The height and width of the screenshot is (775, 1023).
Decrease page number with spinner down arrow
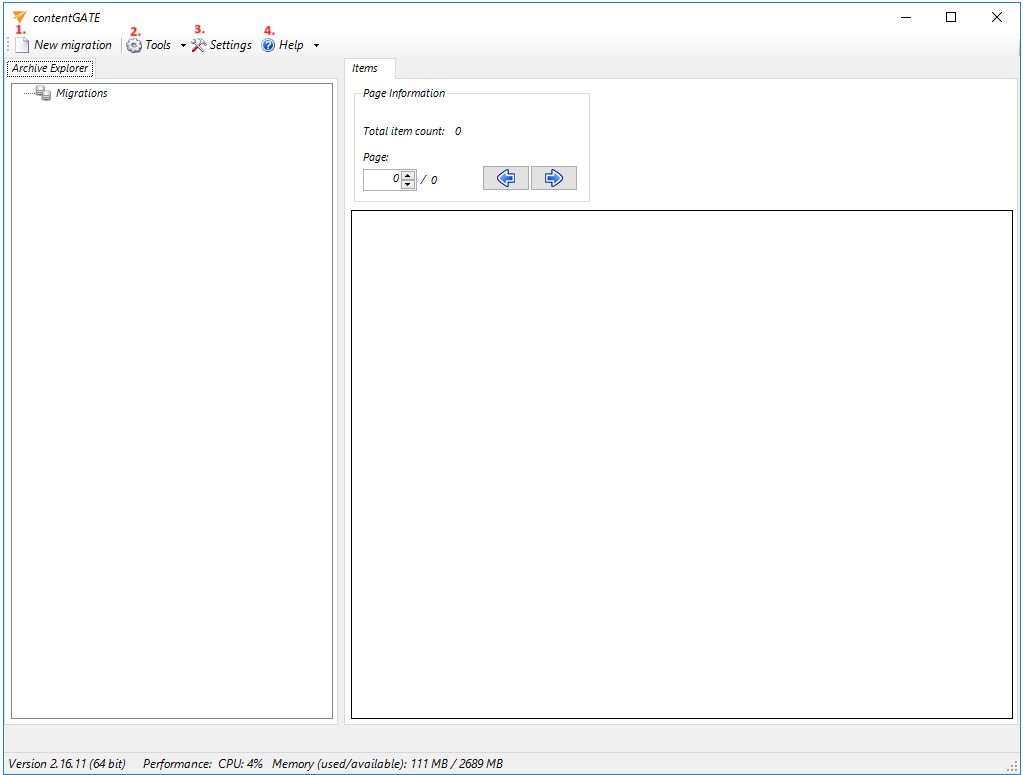coord(408,185)
